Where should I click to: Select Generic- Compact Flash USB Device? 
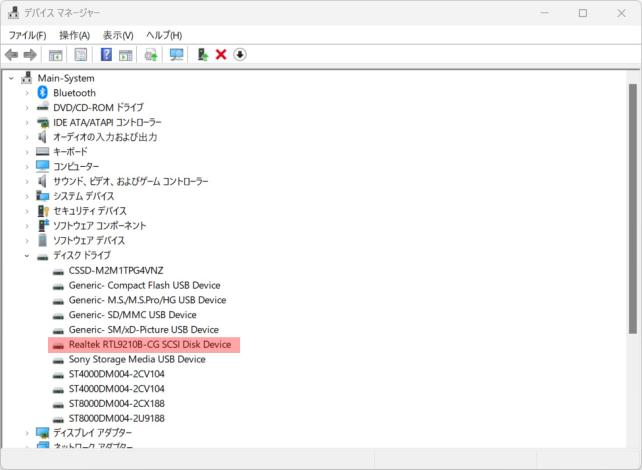click(145, 285)
